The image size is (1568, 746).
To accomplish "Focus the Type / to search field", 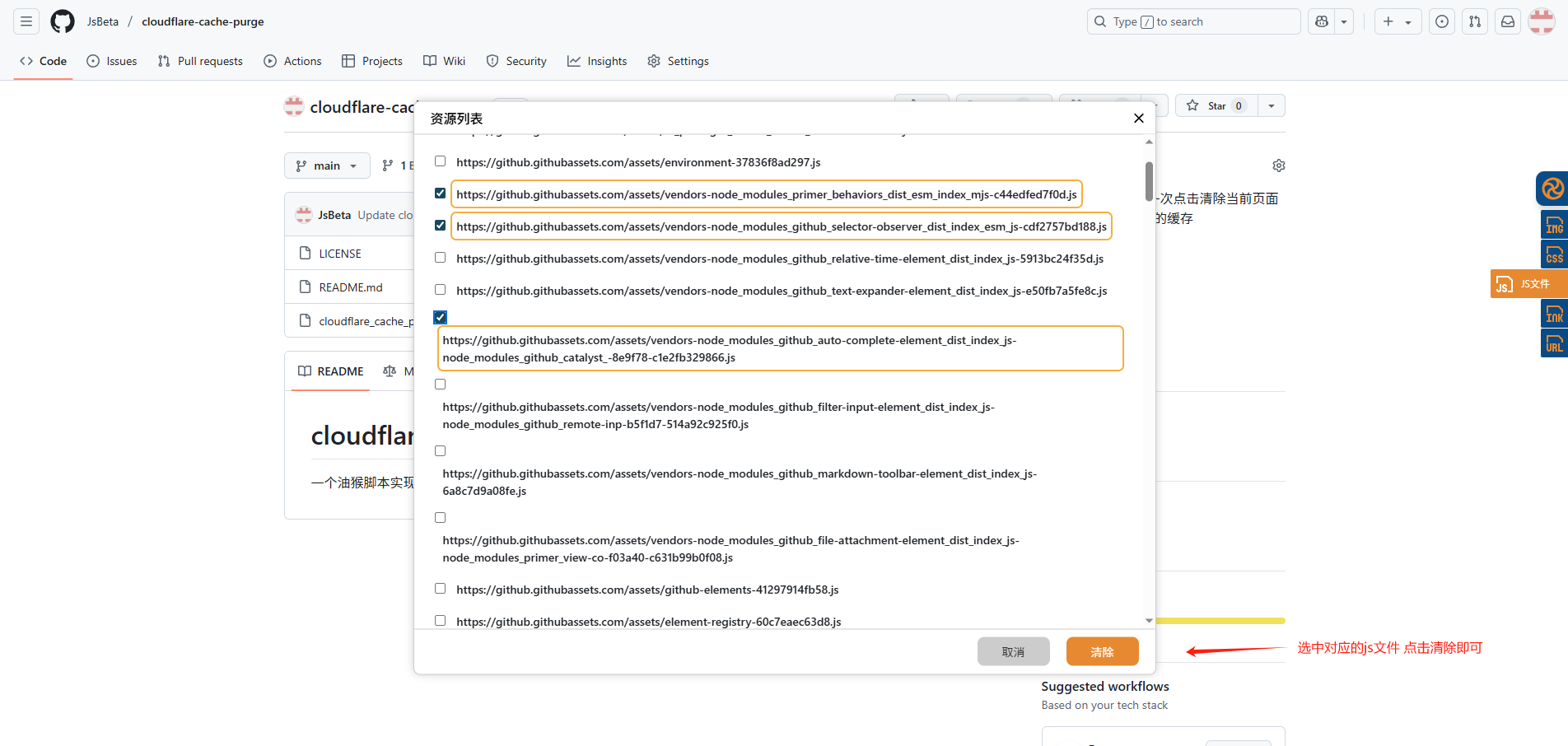I will [x=1194, y=21].
